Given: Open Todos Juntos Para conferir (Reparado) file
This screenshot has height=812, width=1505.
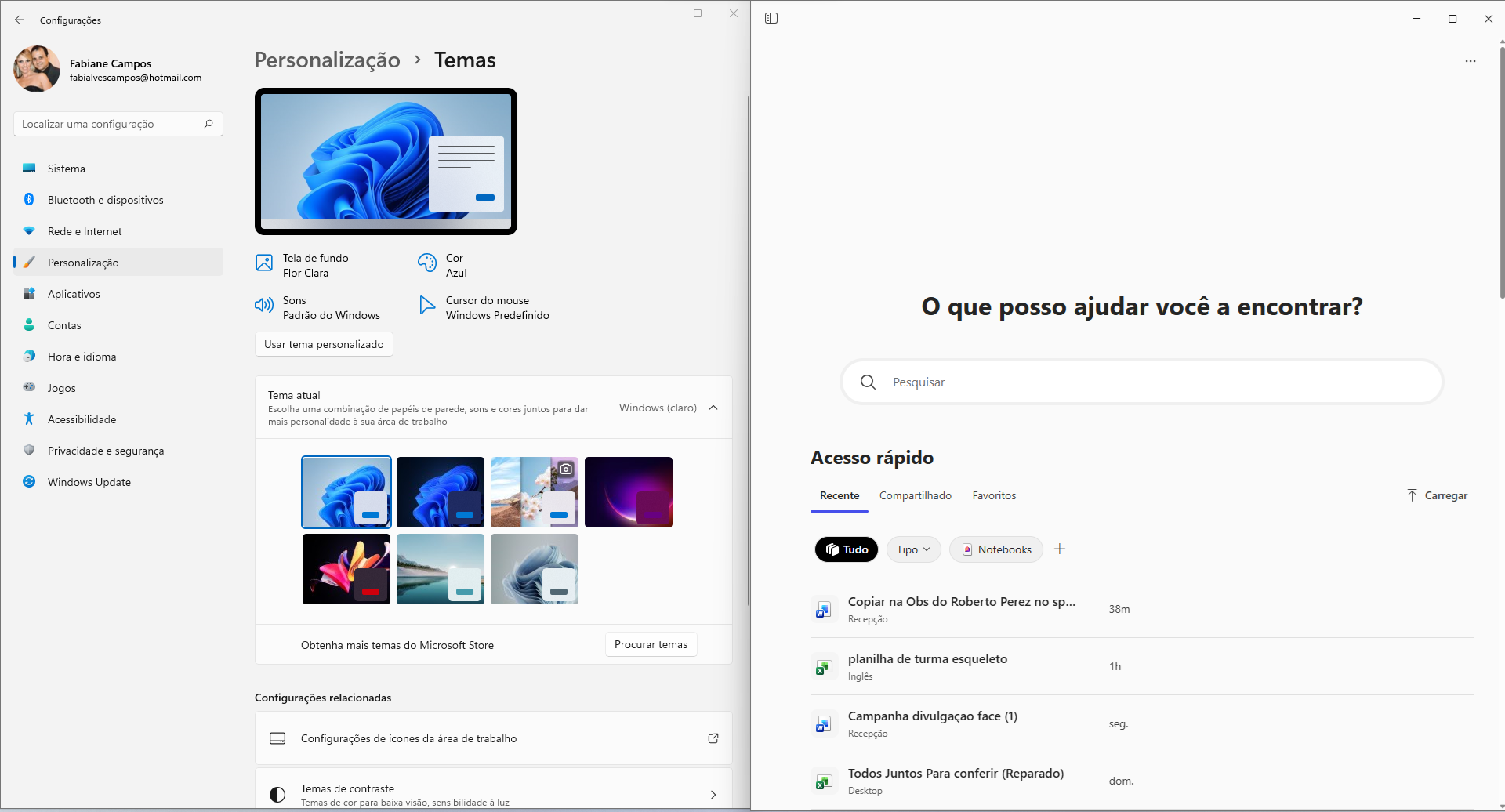Looking at the screenshot, I should click(1141, 781).
